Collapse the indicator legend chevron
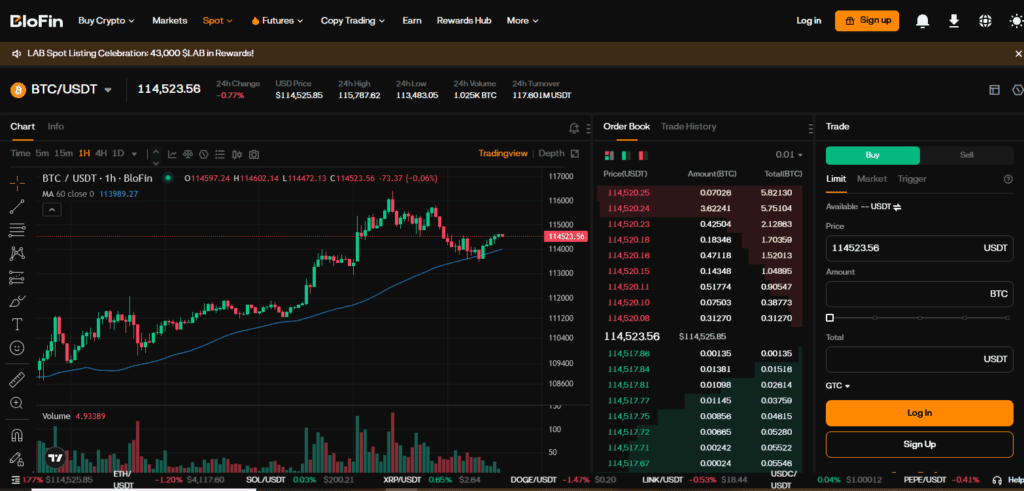1024x491 pixels. (x=52, y=210)
